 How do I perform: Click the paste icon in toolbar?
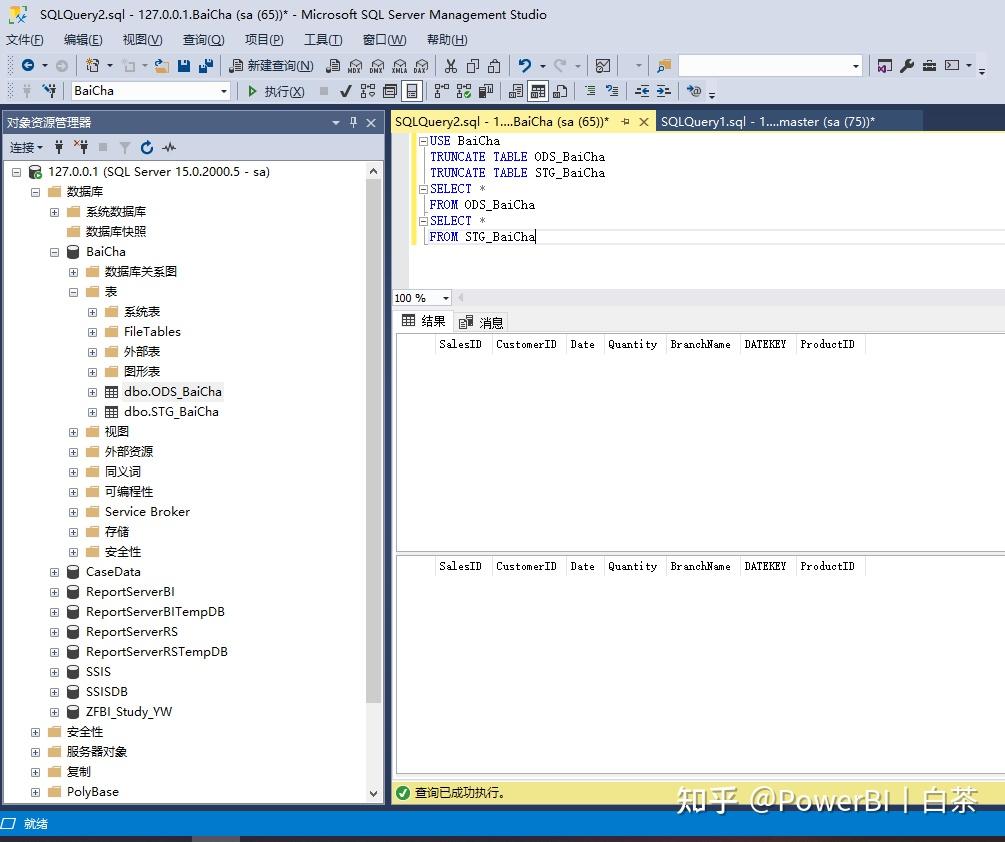coord(494,65)
